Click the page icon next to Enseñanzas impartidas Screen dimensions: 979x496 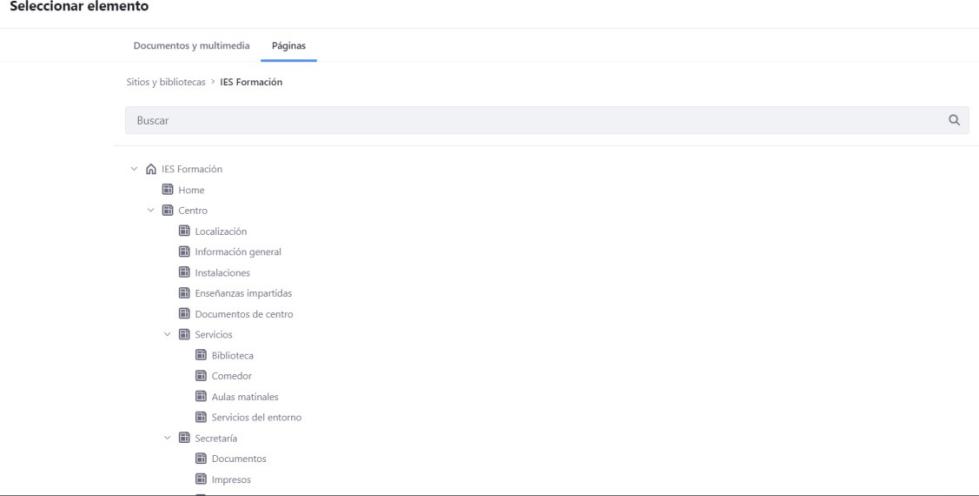[x=184, y=292]
